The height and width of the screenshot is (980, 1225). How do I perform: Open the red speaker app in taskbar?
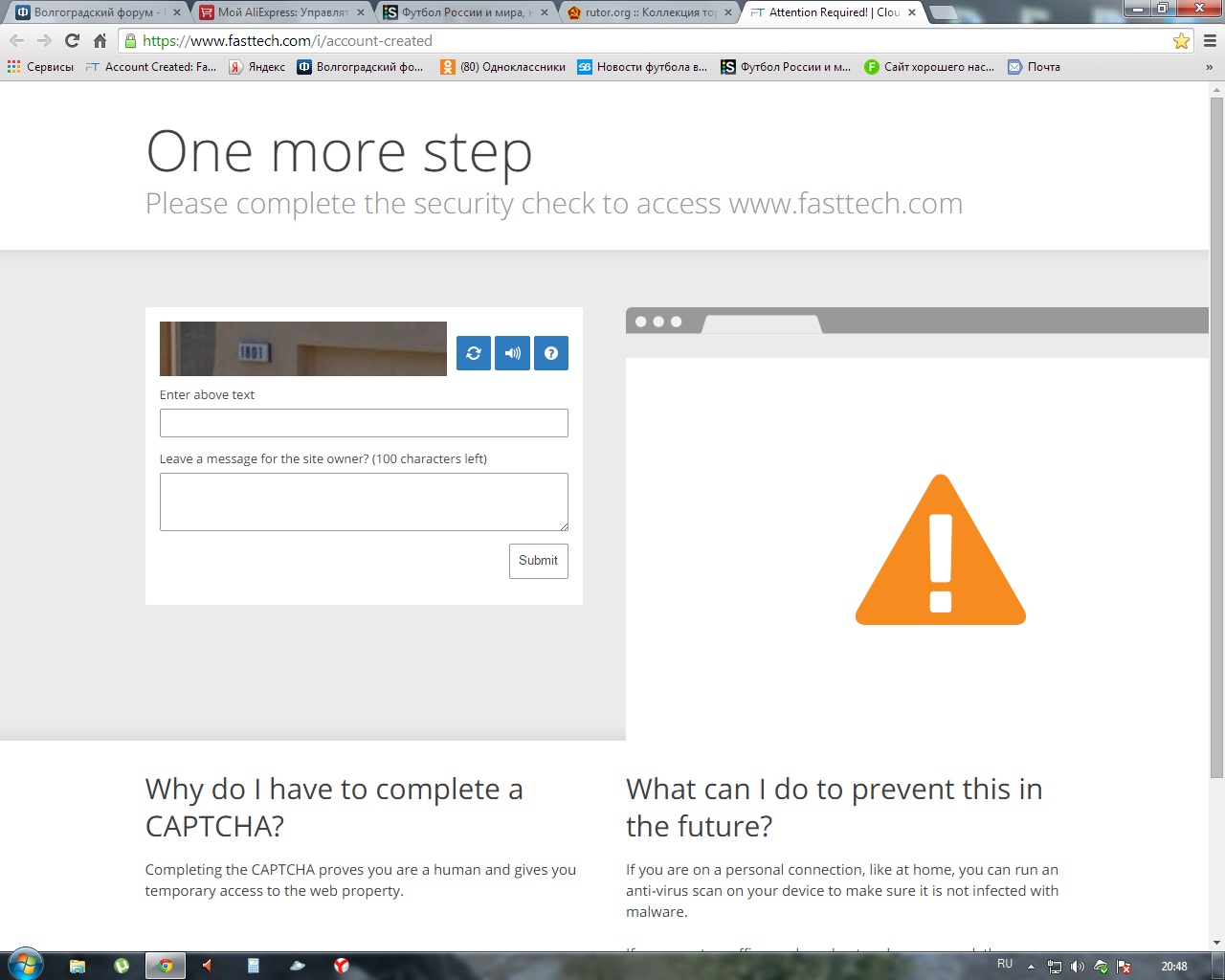point(208,966)
